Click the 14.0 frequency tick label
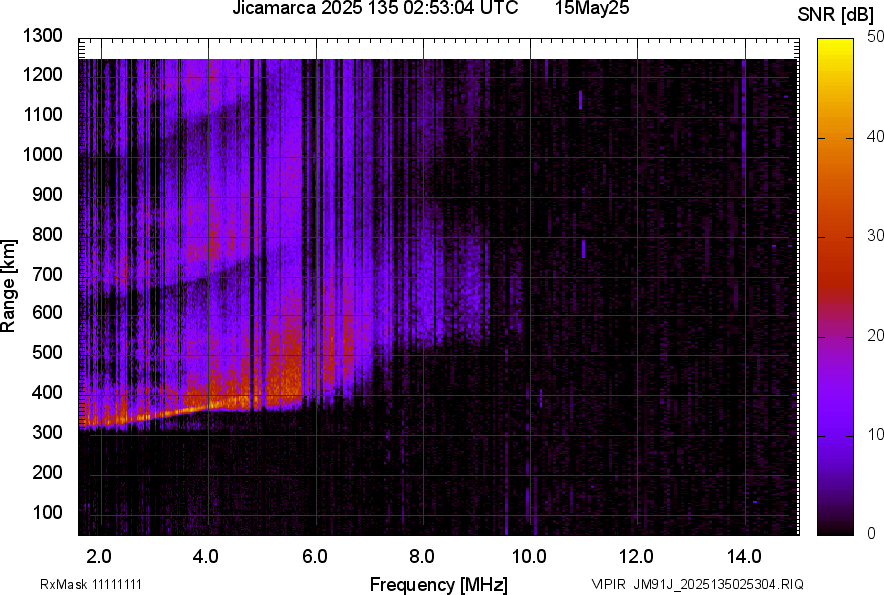884x595 pixels. point(744,556)
